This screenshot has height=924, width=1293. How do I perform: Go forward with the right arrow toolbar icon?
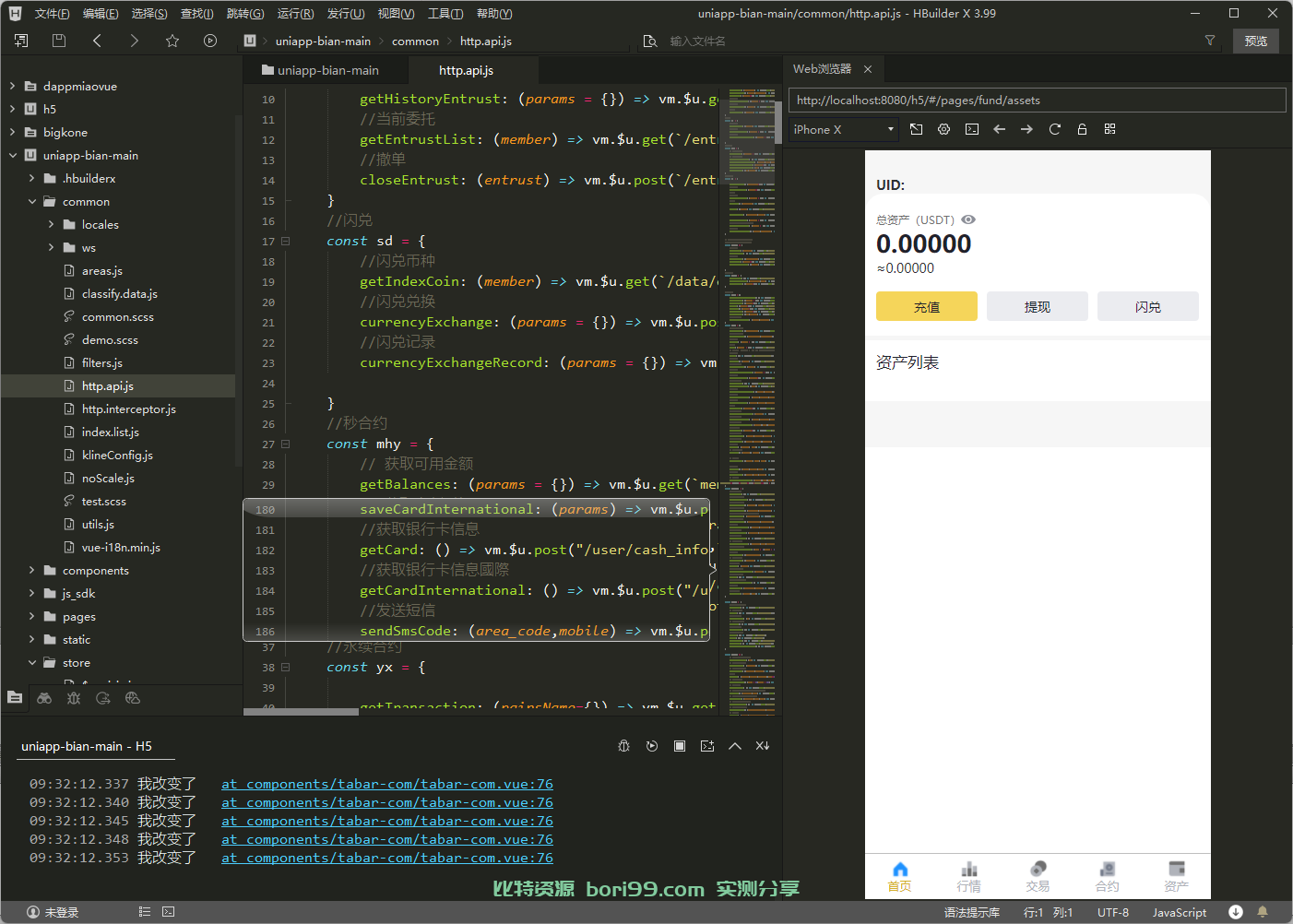click(135, 41)
